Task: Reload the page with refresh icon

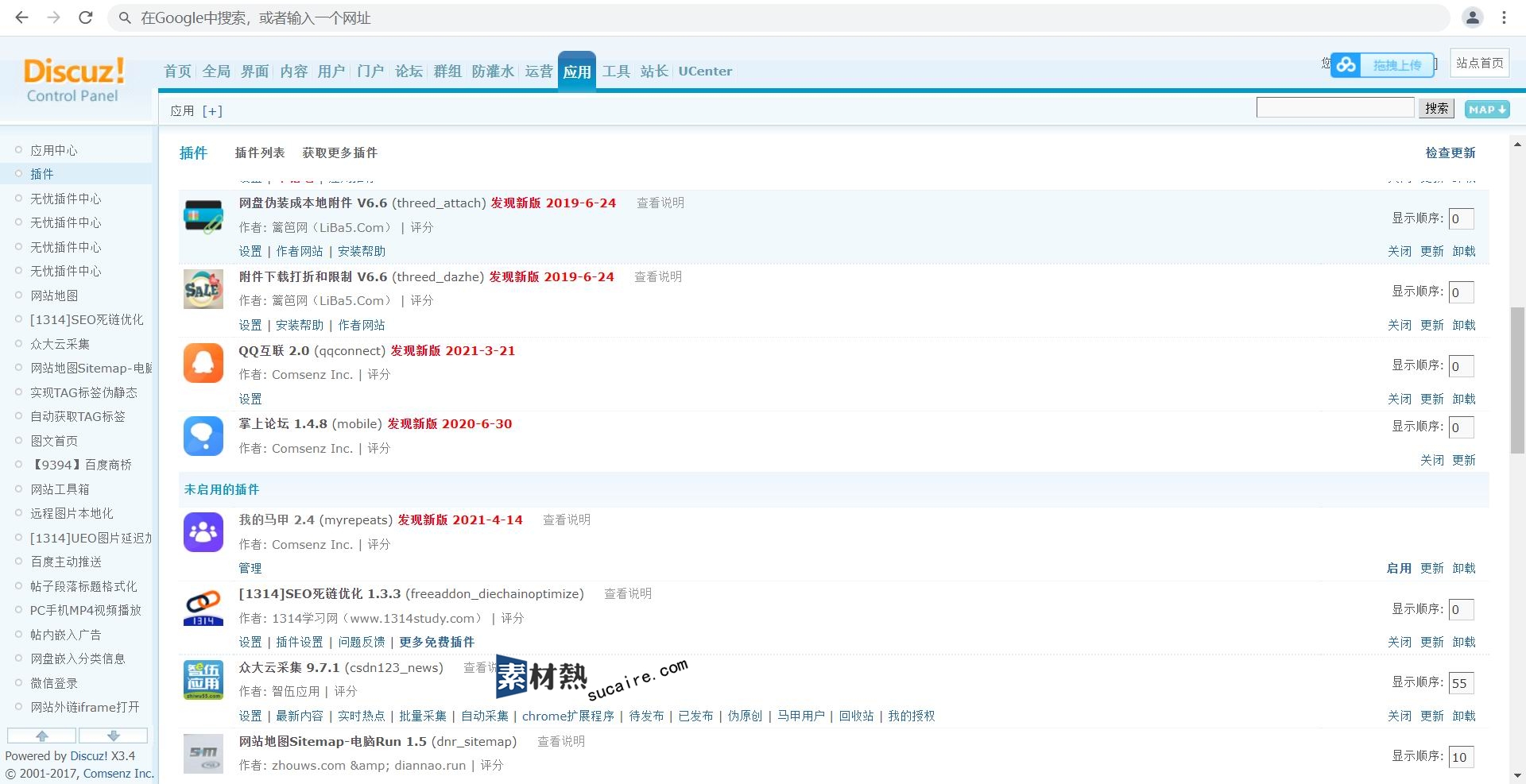Action: pos(85,17)
